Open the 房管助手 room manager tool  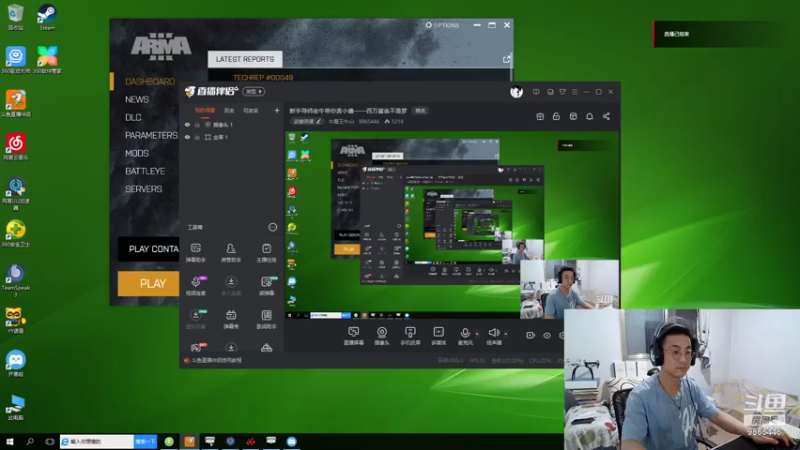(x=231, y=253)
